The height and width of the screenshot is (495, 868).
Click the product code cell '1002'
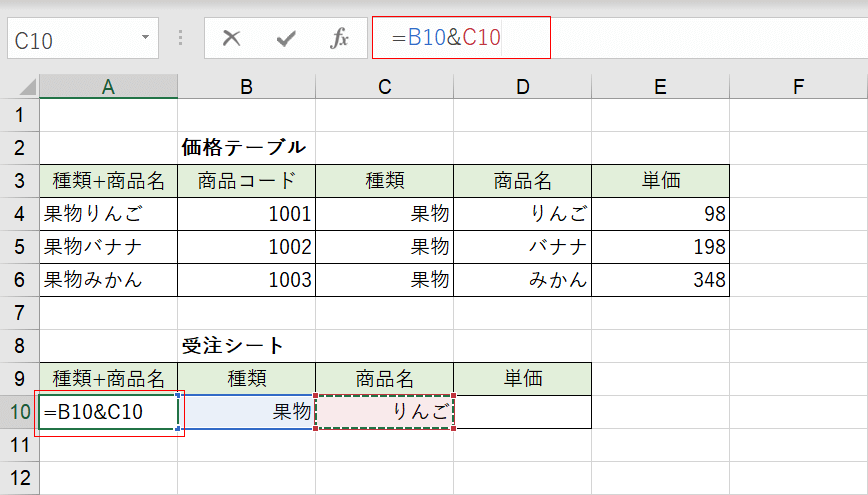[x=246, y=247]
